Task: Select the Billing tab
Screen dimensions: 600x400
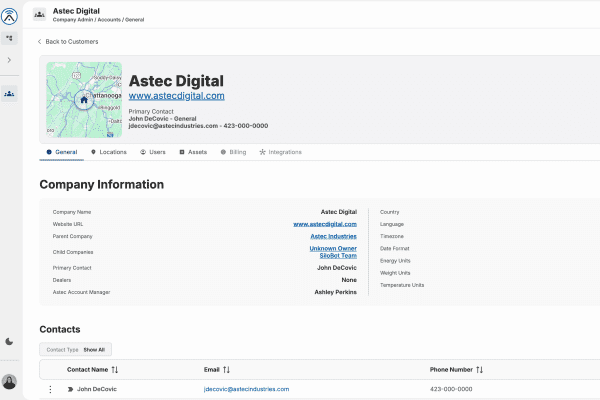Action: 233,152
